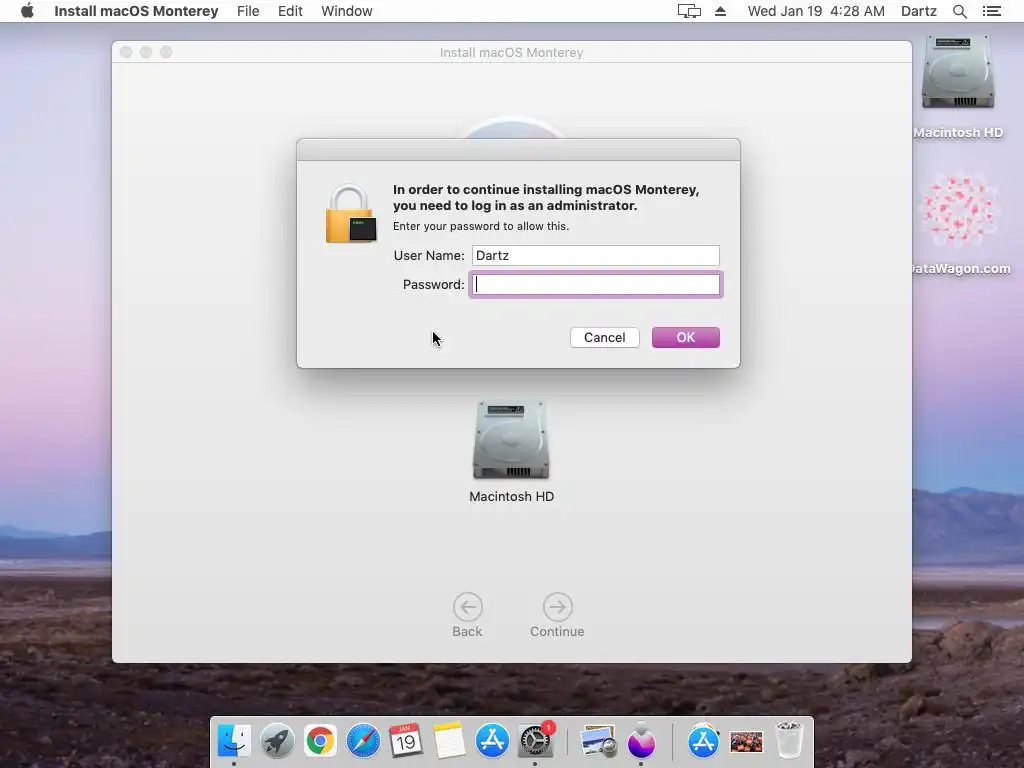Click the OK button in the password dialog
This screenshot has height=768, width=1024.
pyautogui.click(x=685, y=338)
